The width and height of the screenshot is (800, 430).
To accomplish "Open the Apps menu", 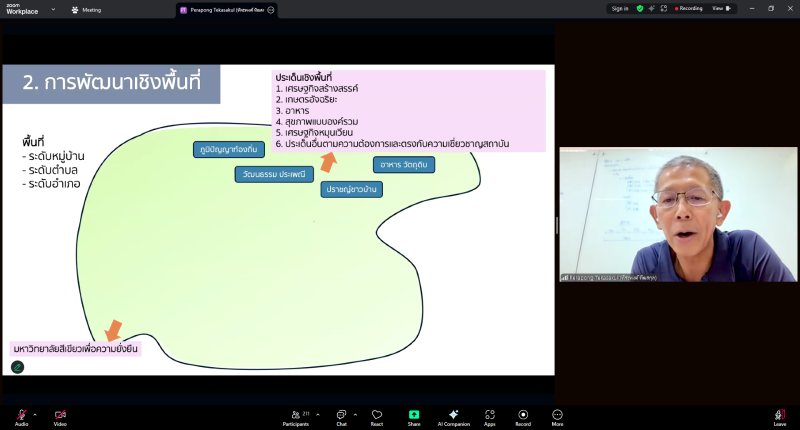I will pos(490,415).
